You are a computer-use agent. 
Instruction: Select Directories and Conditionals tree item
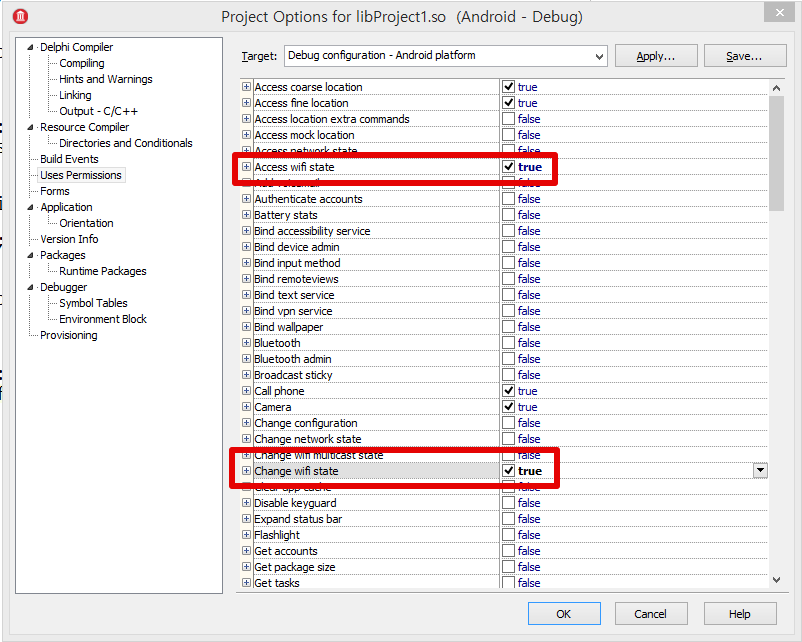click(126, 143)
